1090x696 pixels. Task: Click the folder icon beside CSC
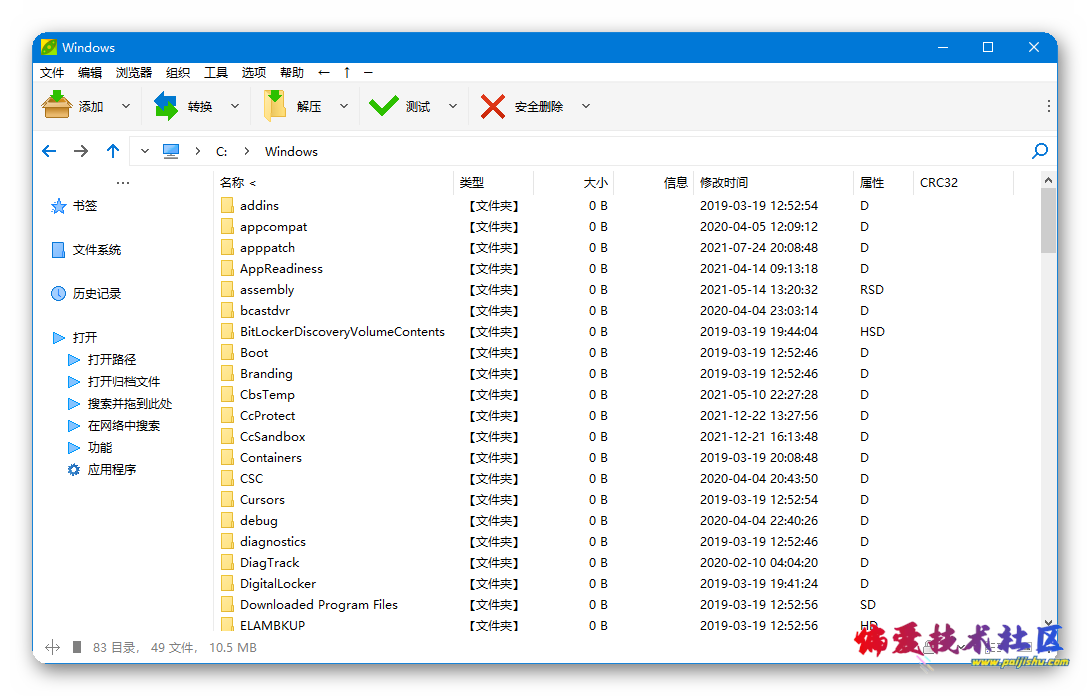[227, 478]
